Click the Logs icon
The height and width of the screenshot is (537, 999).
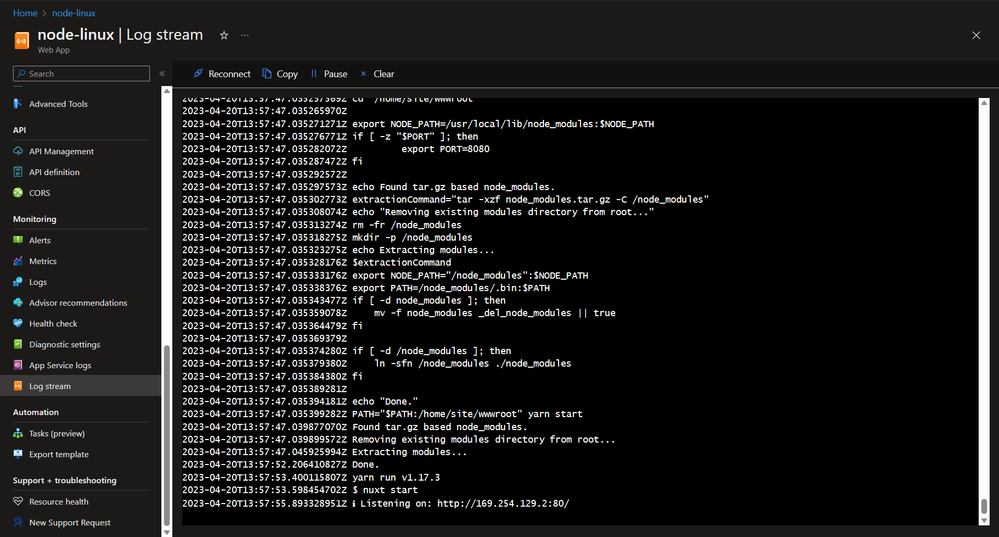point(18,282)
